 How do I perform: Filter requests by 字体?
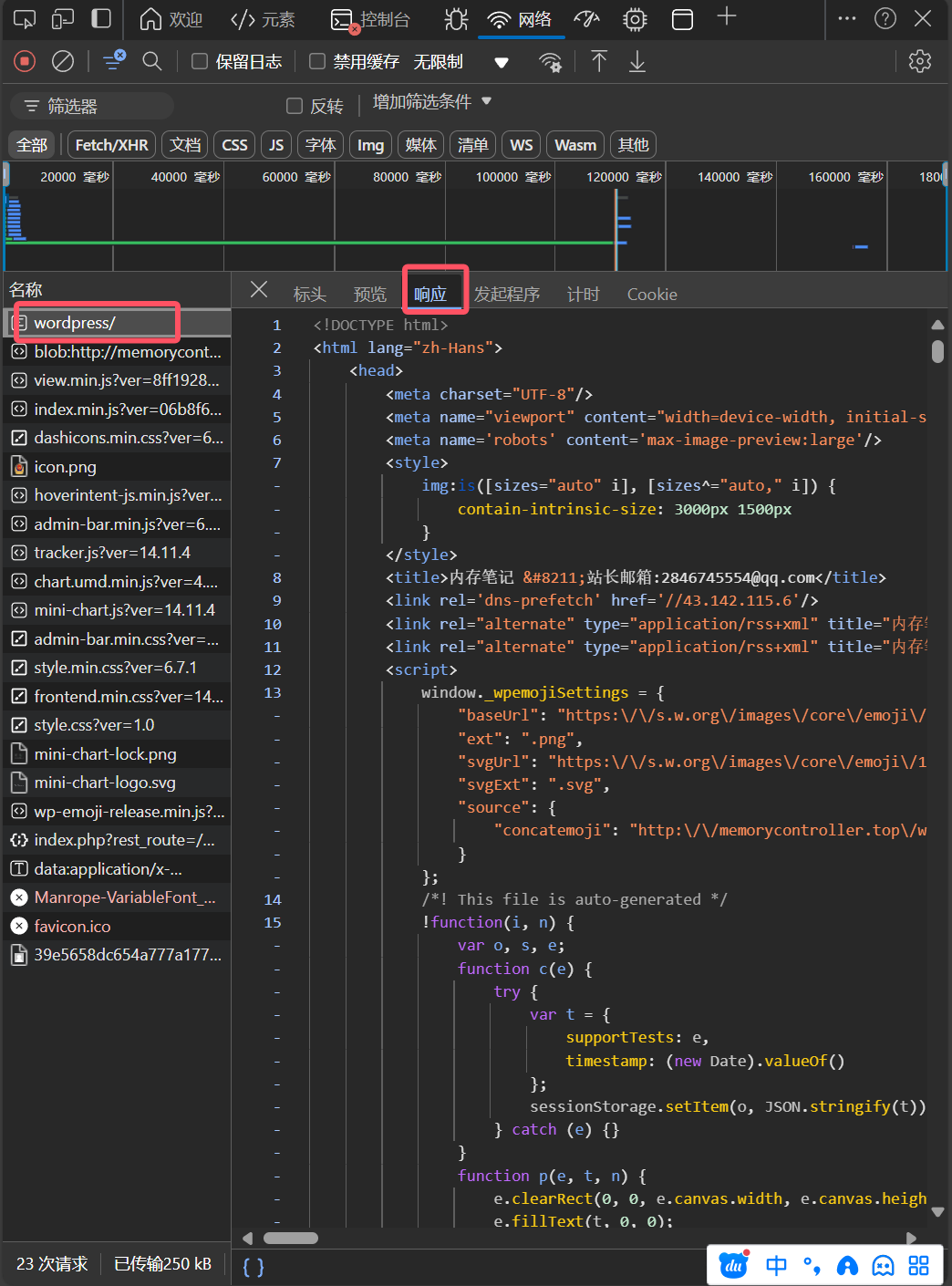[x=320, y=145]
